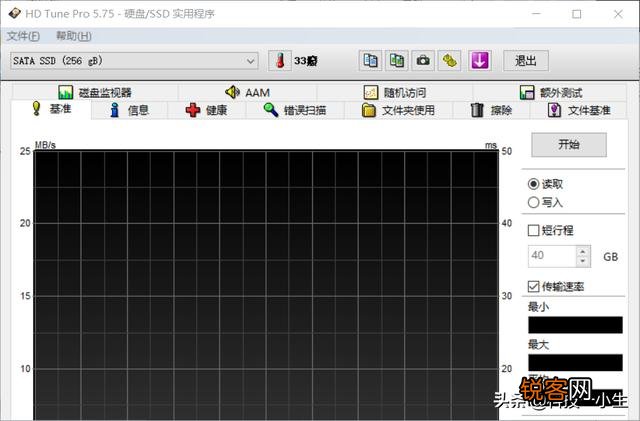The height and width of the screenshot is (421, 640).
Task: Click the 退出 button
Action: (x=526, y=61)
